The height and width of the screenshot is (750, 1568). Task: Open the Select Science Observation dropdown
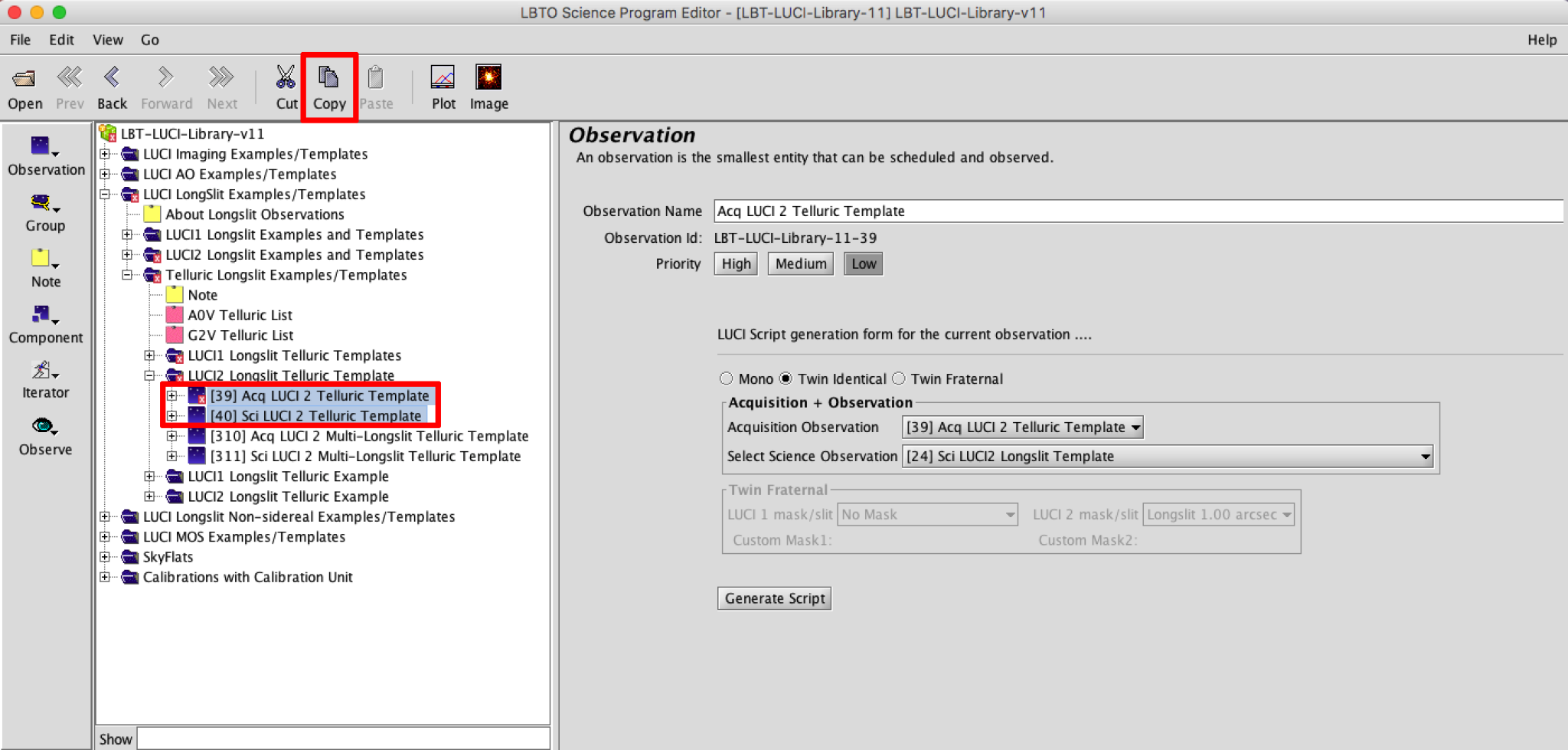click(1168, 456)
